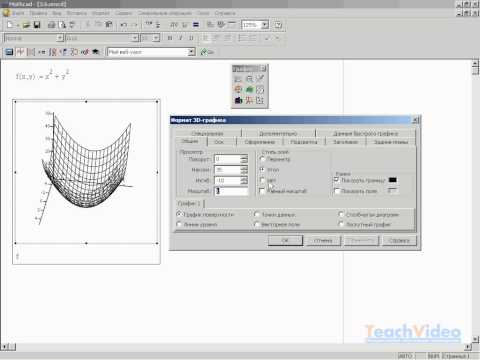Click the Go button beside the web address box
This screenshot has width=480, height=360.
tap(207, 52)
